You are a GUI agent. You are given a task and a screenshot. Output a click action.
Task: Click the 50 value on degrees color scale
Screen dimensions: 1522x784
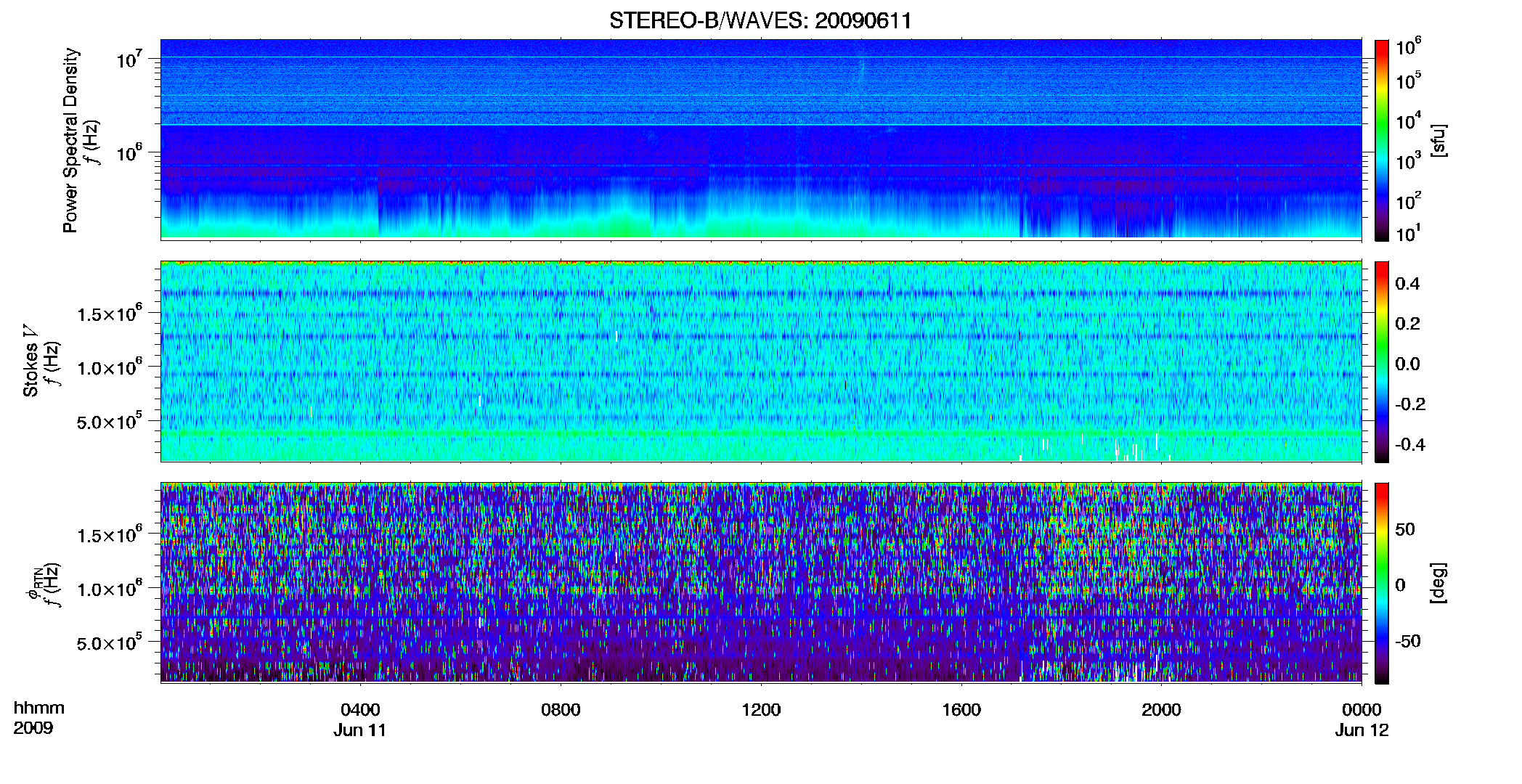[1405, 529]
